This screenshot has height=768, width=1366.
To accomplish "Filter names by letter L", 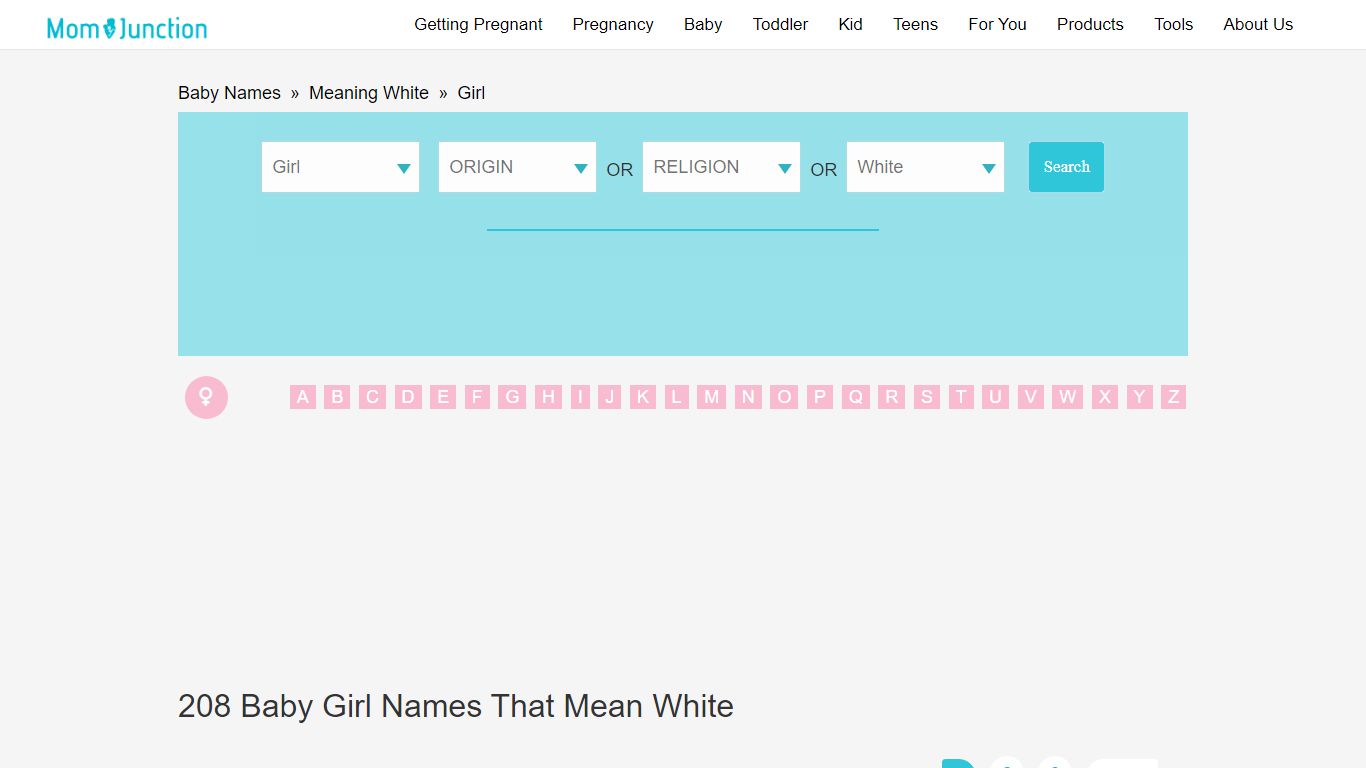I will click(677, 397).
